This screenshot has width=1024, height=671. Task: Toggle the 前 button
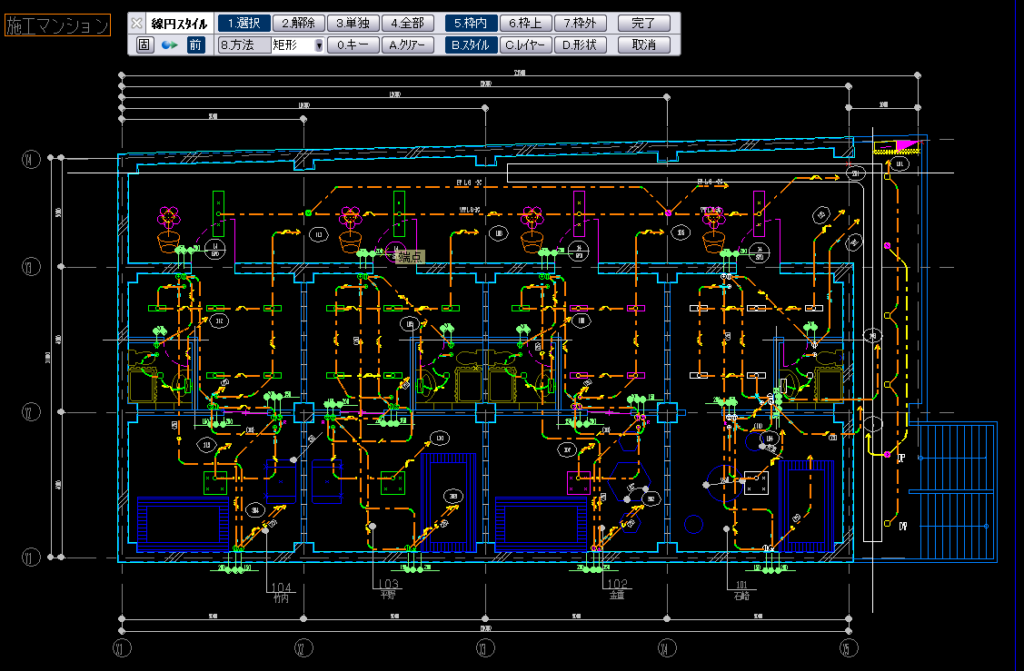pyautogui.click(x=195, y=45)
